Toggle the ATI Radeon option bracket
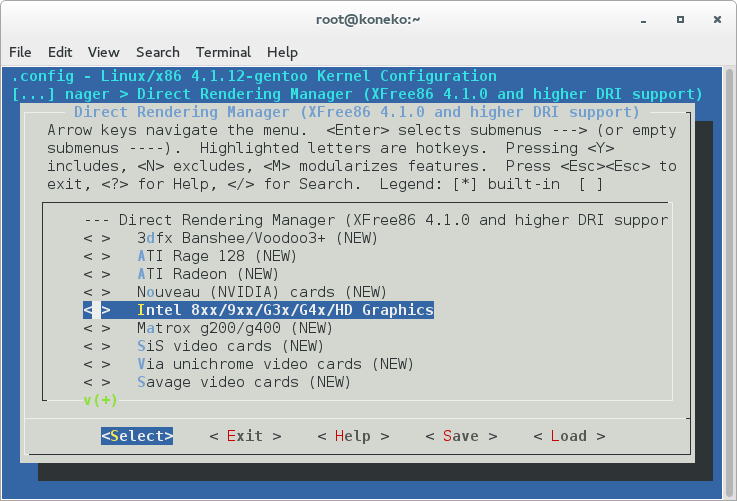This screenshot has width=737, height=501. pyautogui.click(x=97, y=274)
